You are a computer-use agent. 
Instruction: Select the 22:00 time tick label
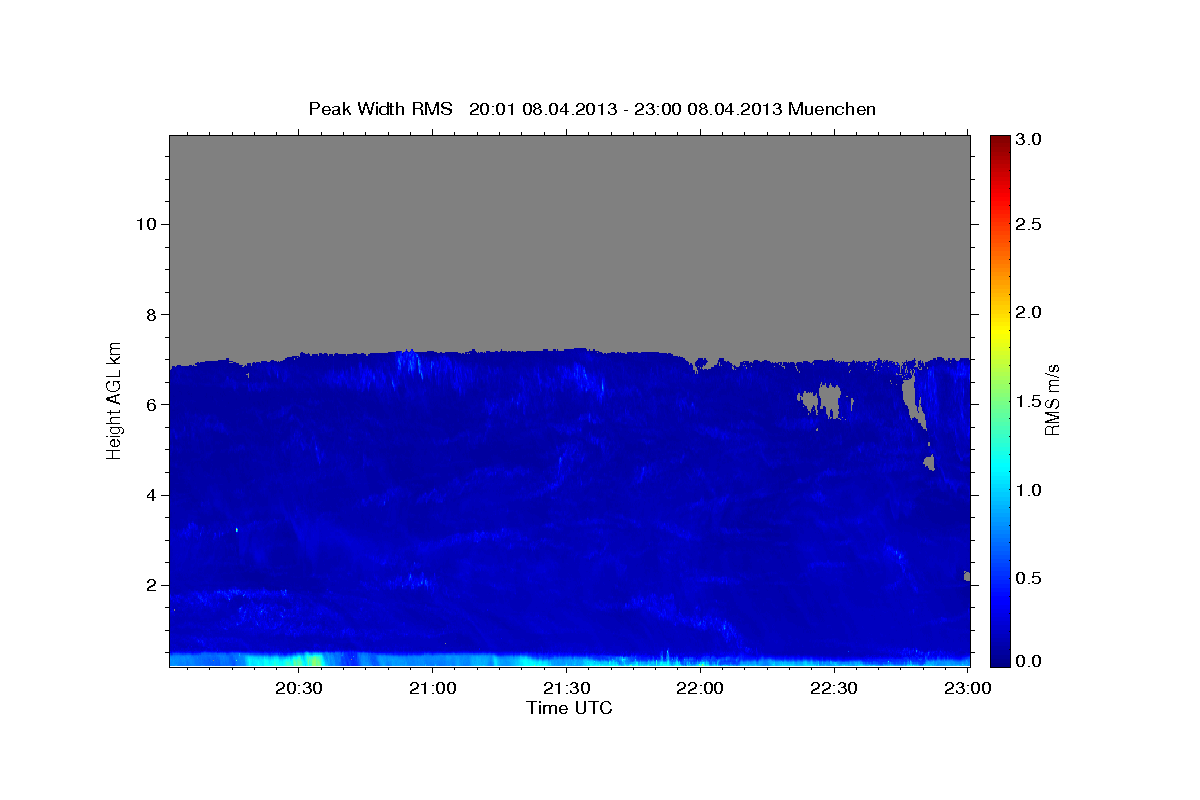point(700,688)
